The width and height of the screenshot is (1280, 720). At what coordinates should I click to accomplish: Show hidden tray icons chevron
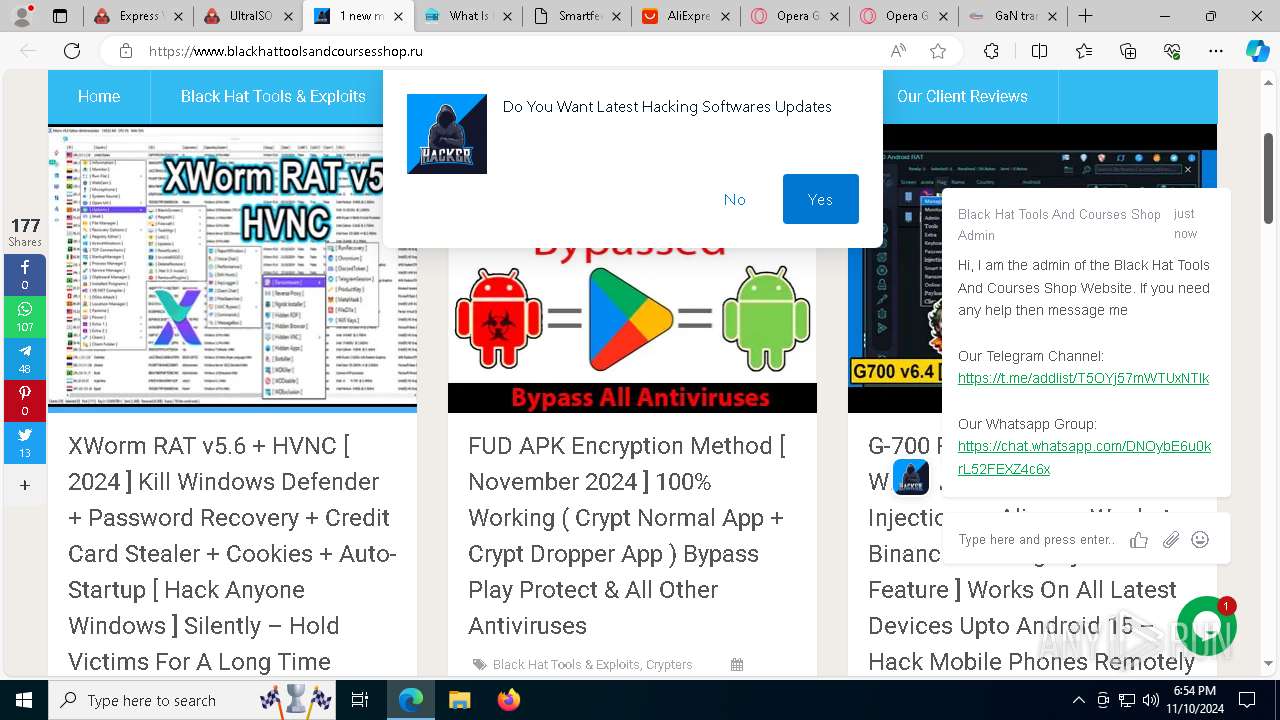[1079, 700]
